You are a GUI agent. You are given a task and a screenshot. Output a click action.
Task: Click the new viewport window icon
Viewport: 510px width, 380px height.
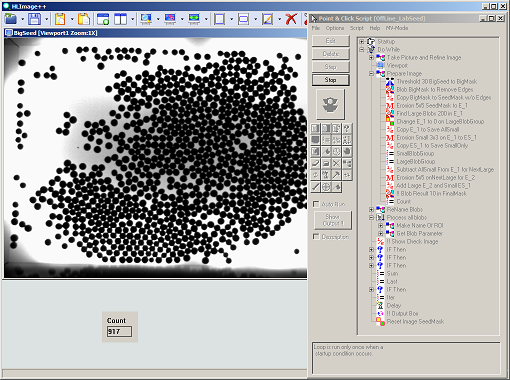point(103,19)
